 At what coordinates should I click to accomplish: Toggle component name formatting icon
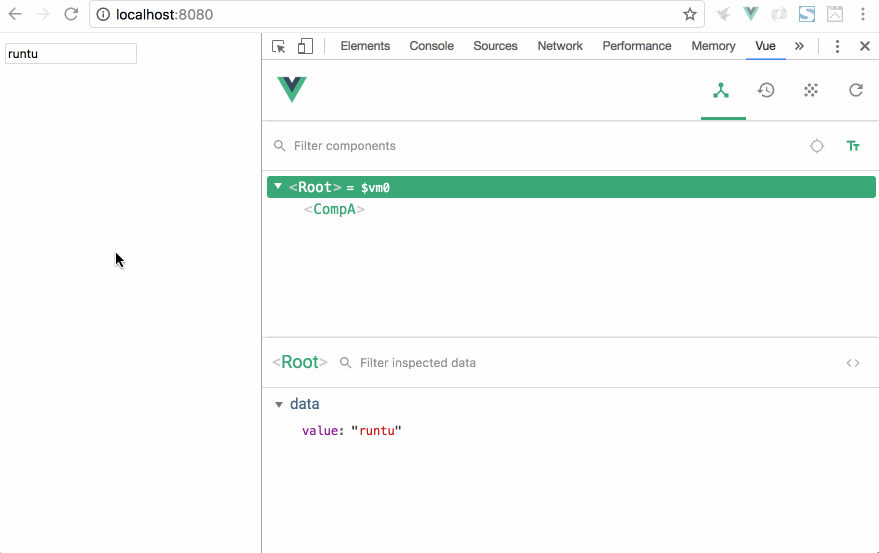tap(853, 146)
